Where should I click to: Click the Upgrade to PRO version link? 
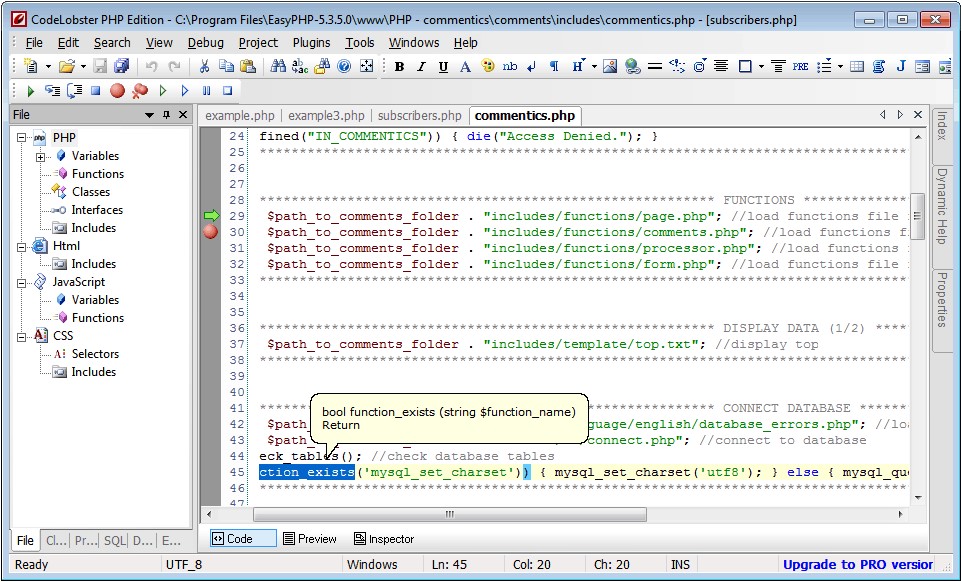(x=857, y=564)
